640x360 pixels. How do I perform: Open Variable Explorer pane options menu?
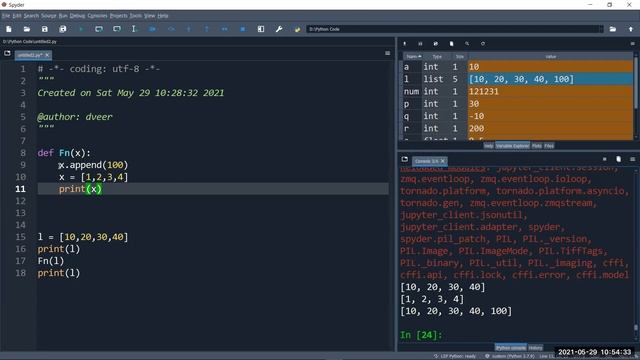[x=633, y=44]
